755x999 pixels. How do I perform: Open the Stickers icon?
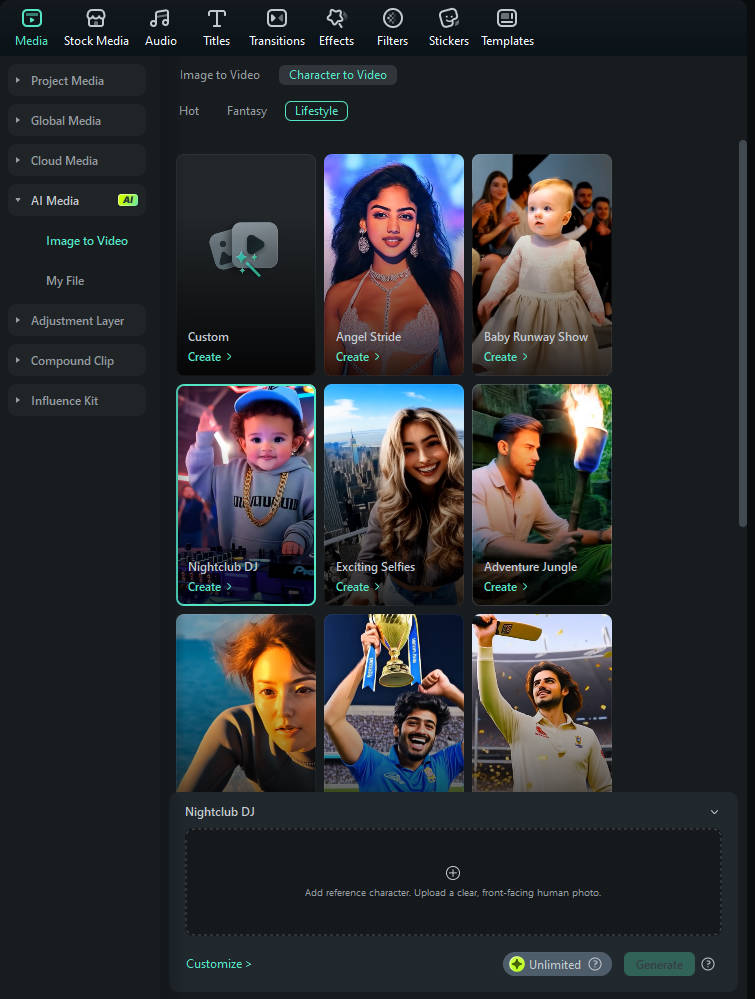(449, 18)
